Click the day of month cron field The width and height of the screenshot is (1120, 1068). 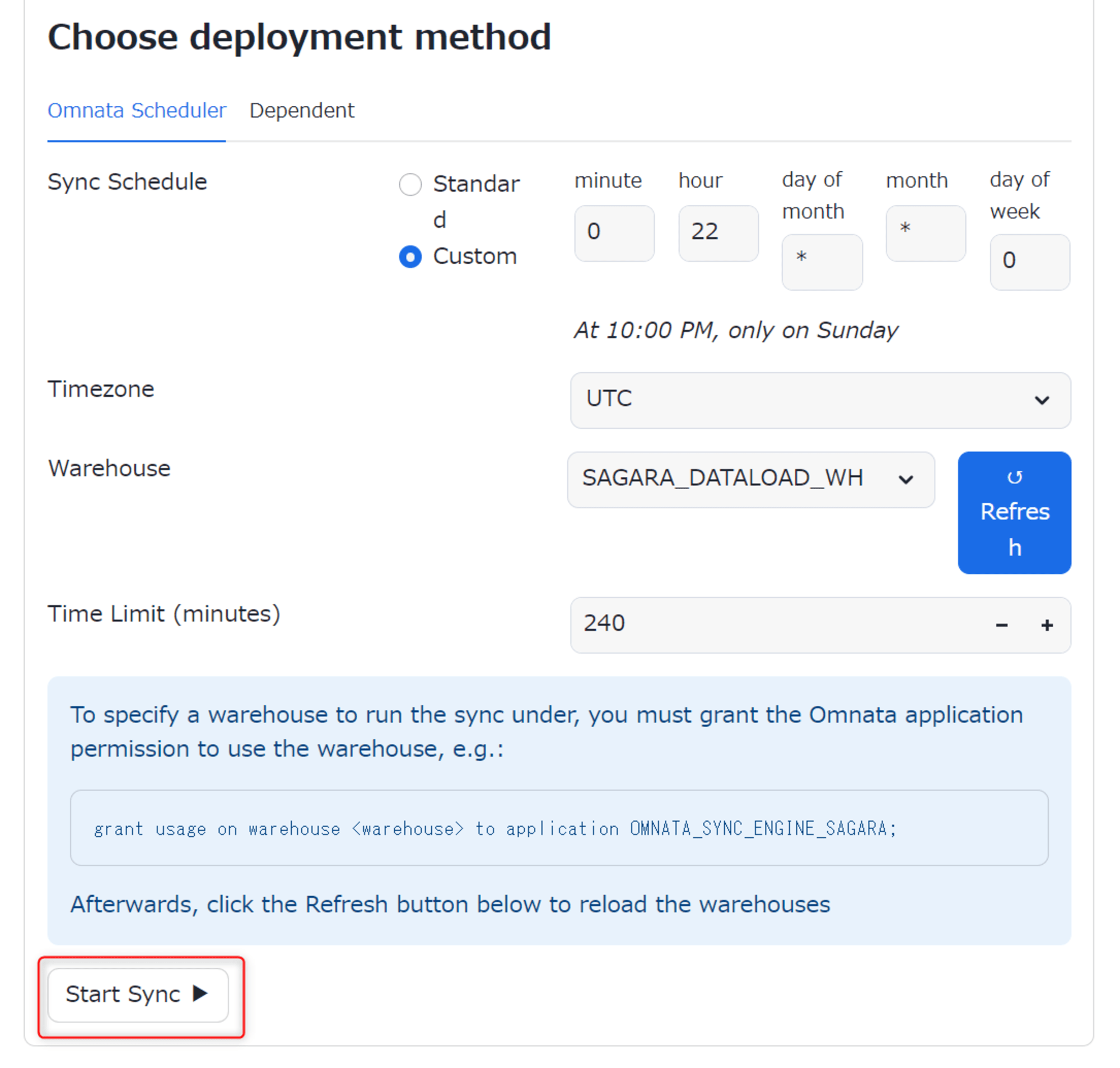pos(822,263)
